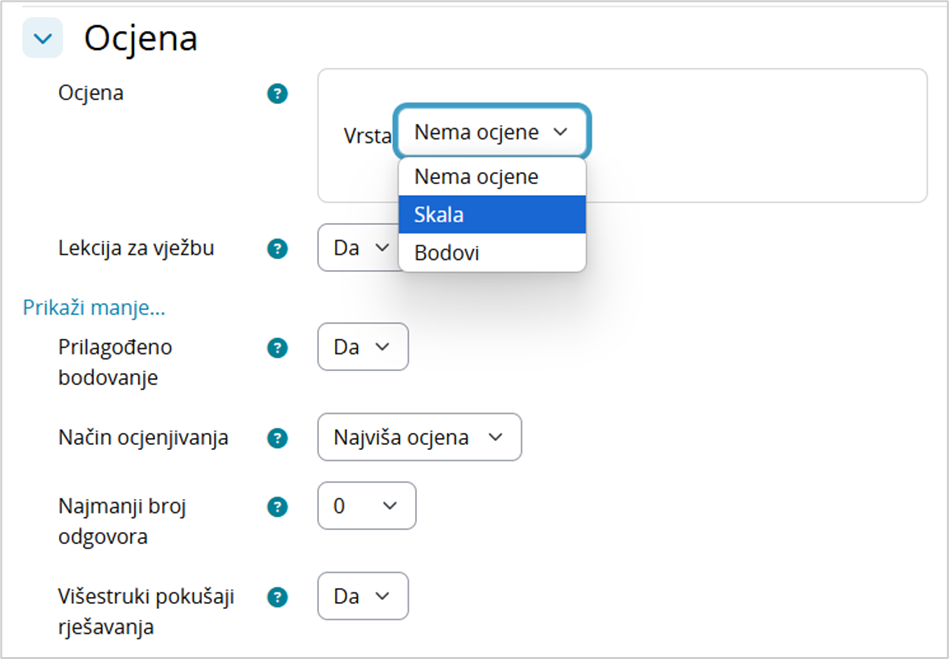Screen dimensions: 949x659
Task: Open help for Lekcija za vježbu
Action: tap(278, 247)
